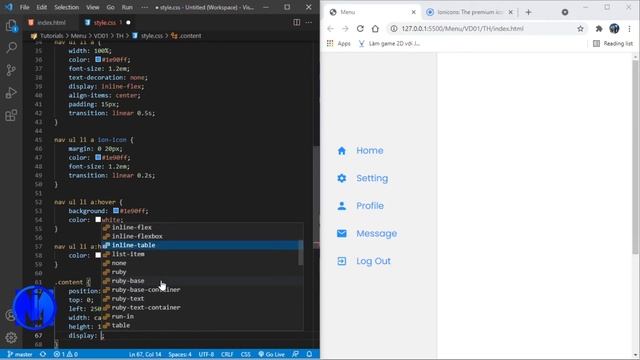Image resolution: width=640 pixels, height=360 pixels.
Task: Click the Spaces: 4 indentation setting
Action: [x=180, y=354]
